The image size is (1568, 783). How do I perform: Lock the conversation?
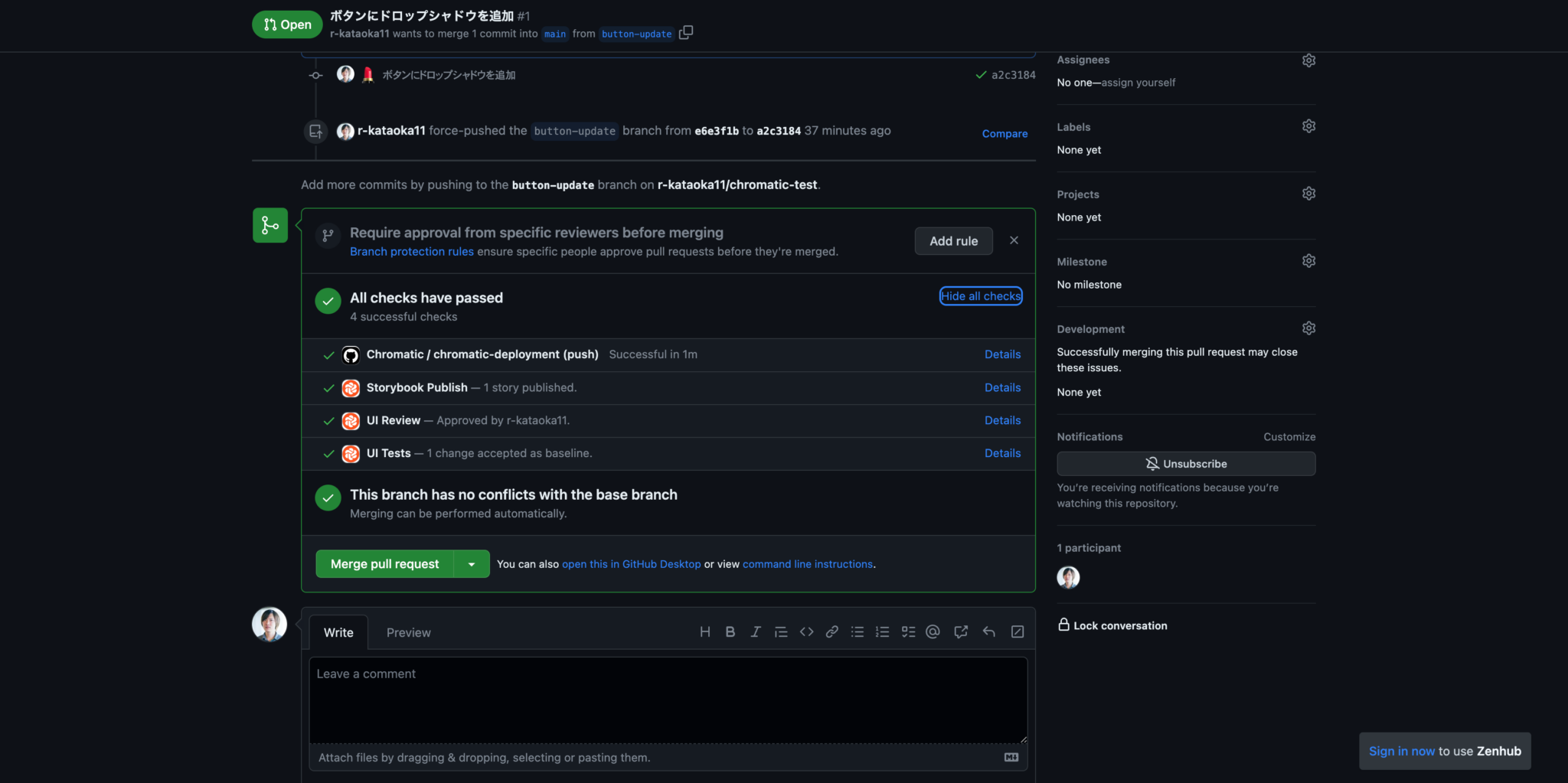1112,625
